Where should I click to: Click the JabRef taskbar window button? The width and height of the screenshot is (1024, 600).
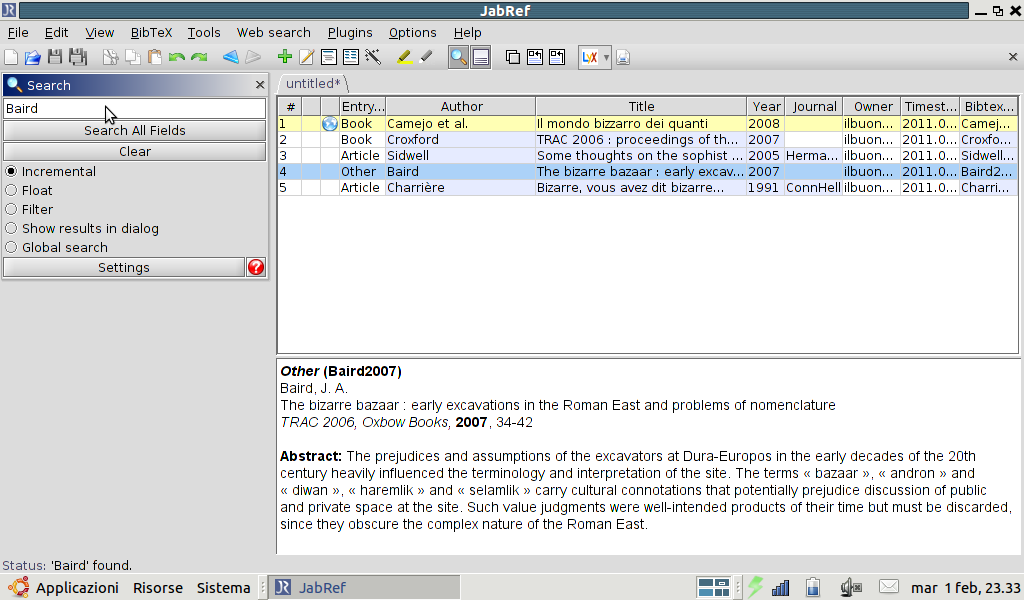366,588
